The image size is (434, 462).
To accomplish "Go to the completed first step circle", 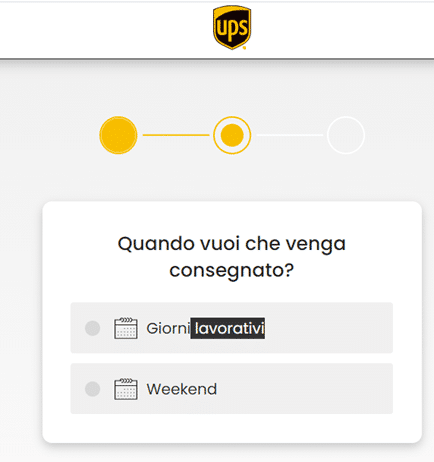I will point(118,135).
